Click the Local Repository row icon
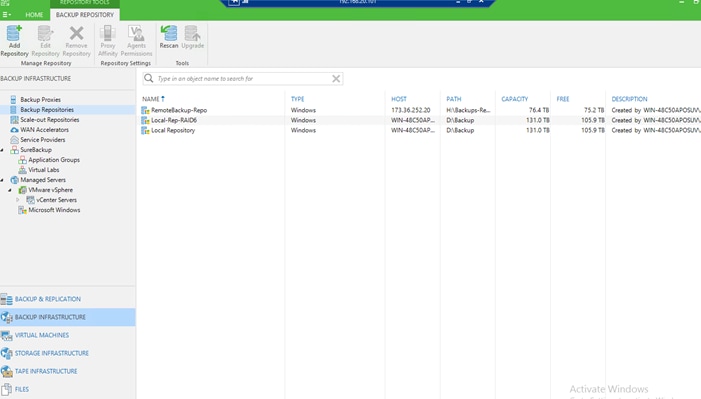Viewport: 701px width, 399px height. click(x=145, y=130)
